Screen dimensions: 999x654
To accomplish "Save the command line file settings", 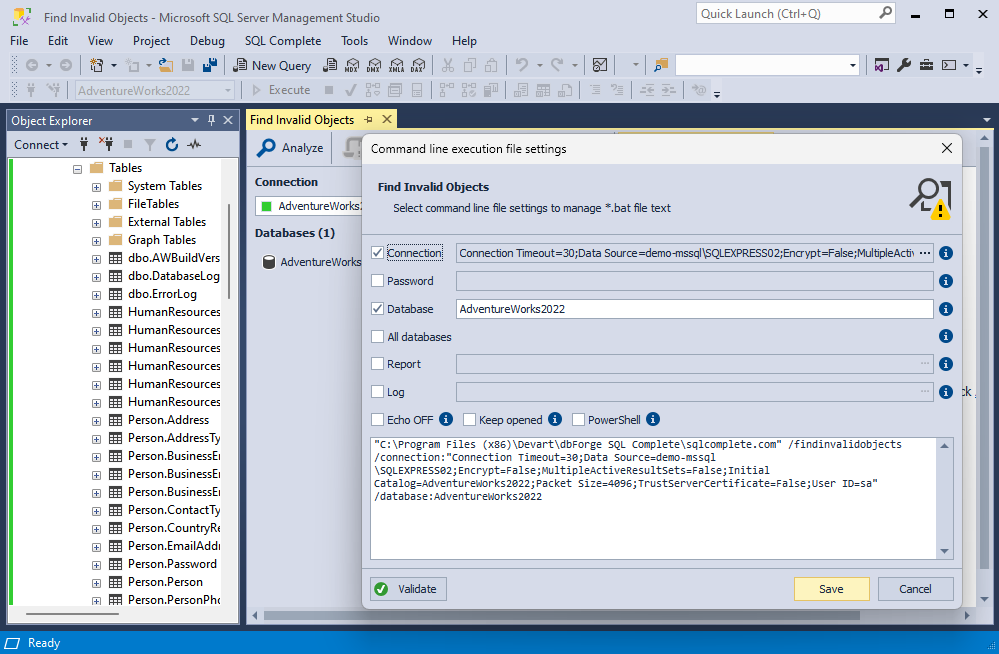I will (x=831, y=588).
